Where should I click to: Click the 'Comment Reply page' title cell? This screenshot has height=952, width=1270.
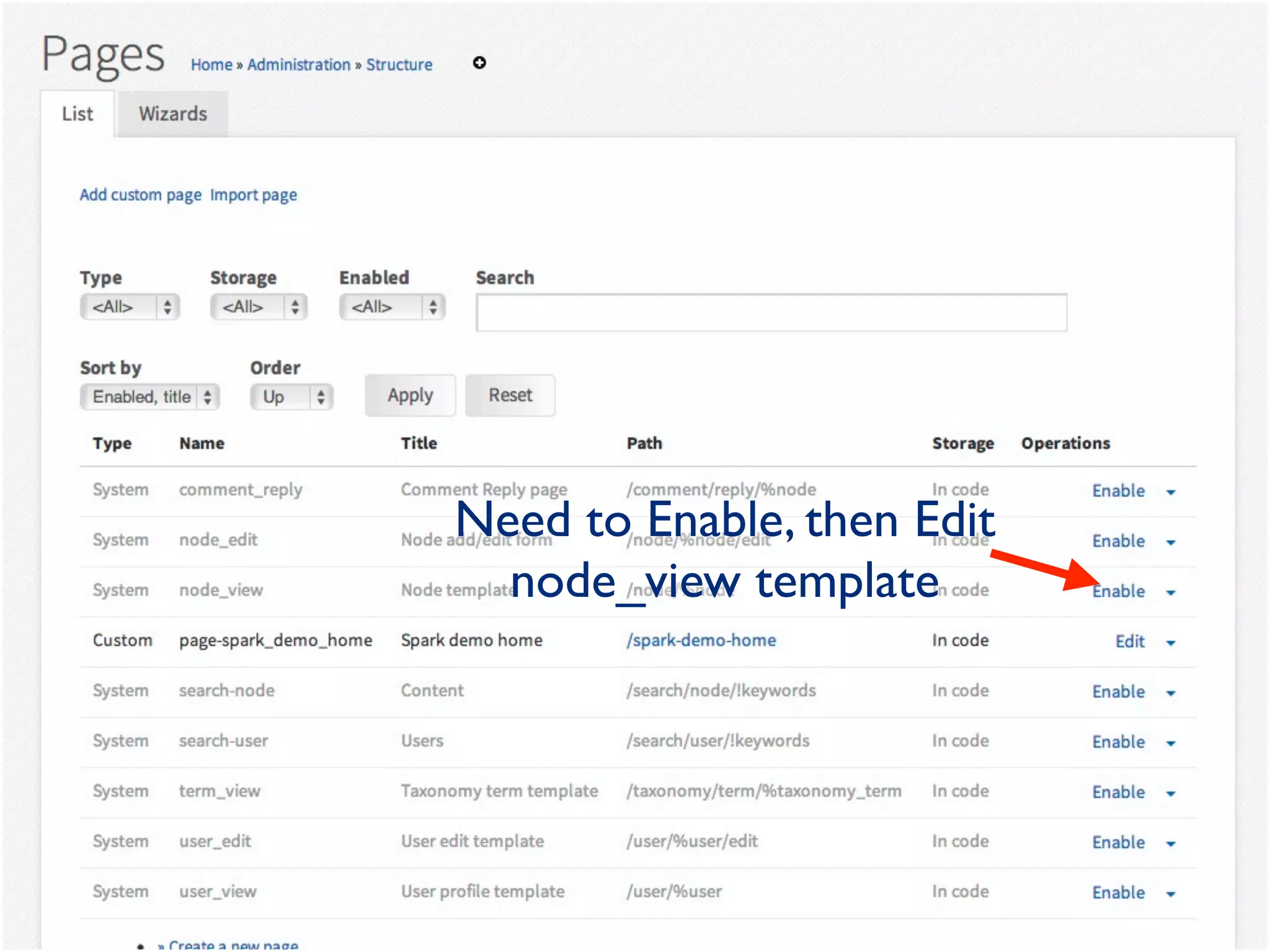pyautogui.click(x=484, y=490)
